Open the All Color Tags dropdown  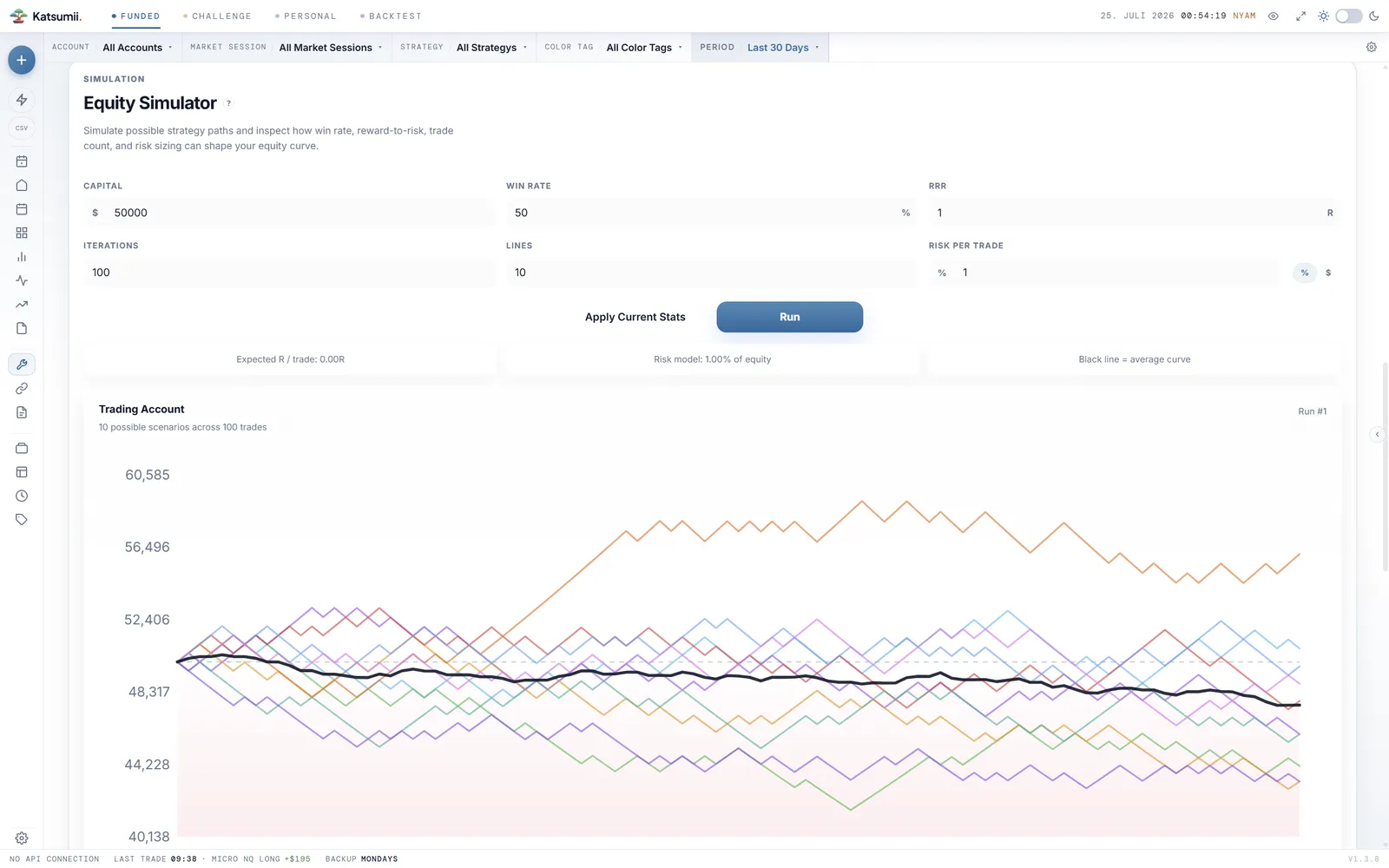644,48
